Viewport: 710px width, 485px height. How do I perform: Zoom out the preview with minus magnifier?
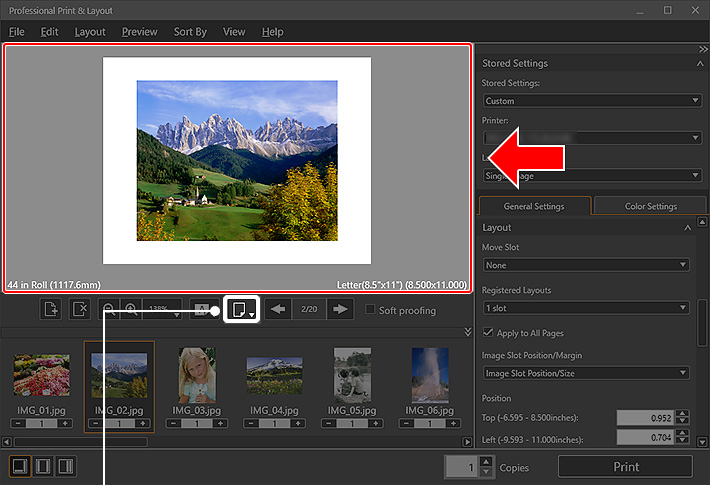click(108, 310)
